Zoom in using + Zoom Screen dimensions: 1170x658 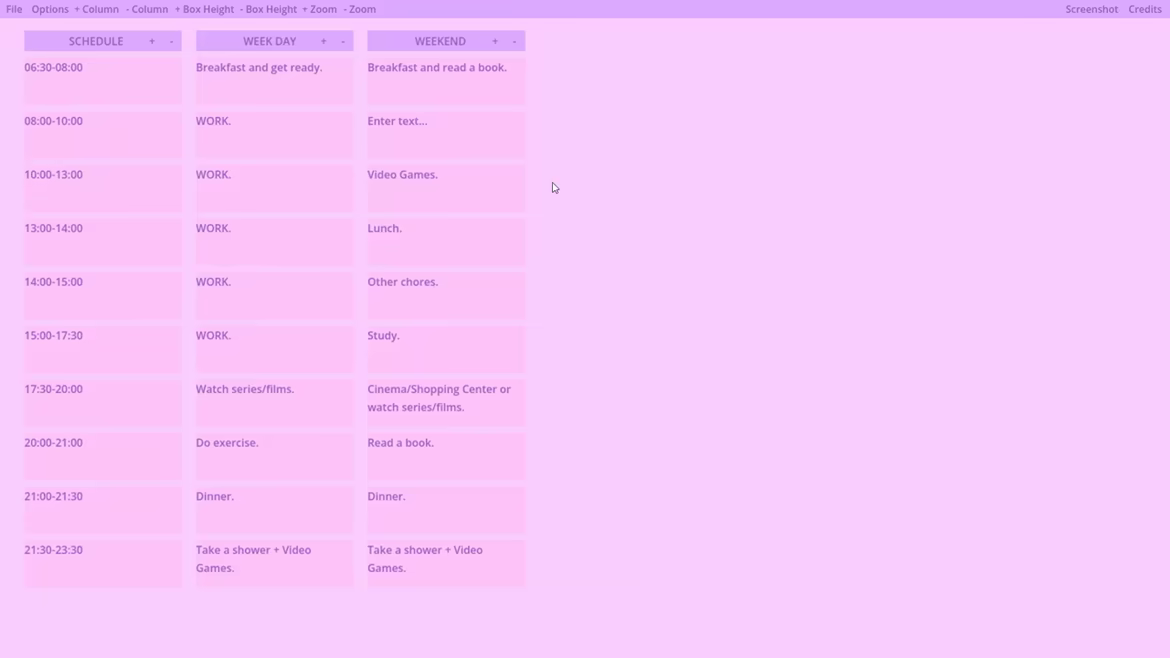(x=319, y=9)
